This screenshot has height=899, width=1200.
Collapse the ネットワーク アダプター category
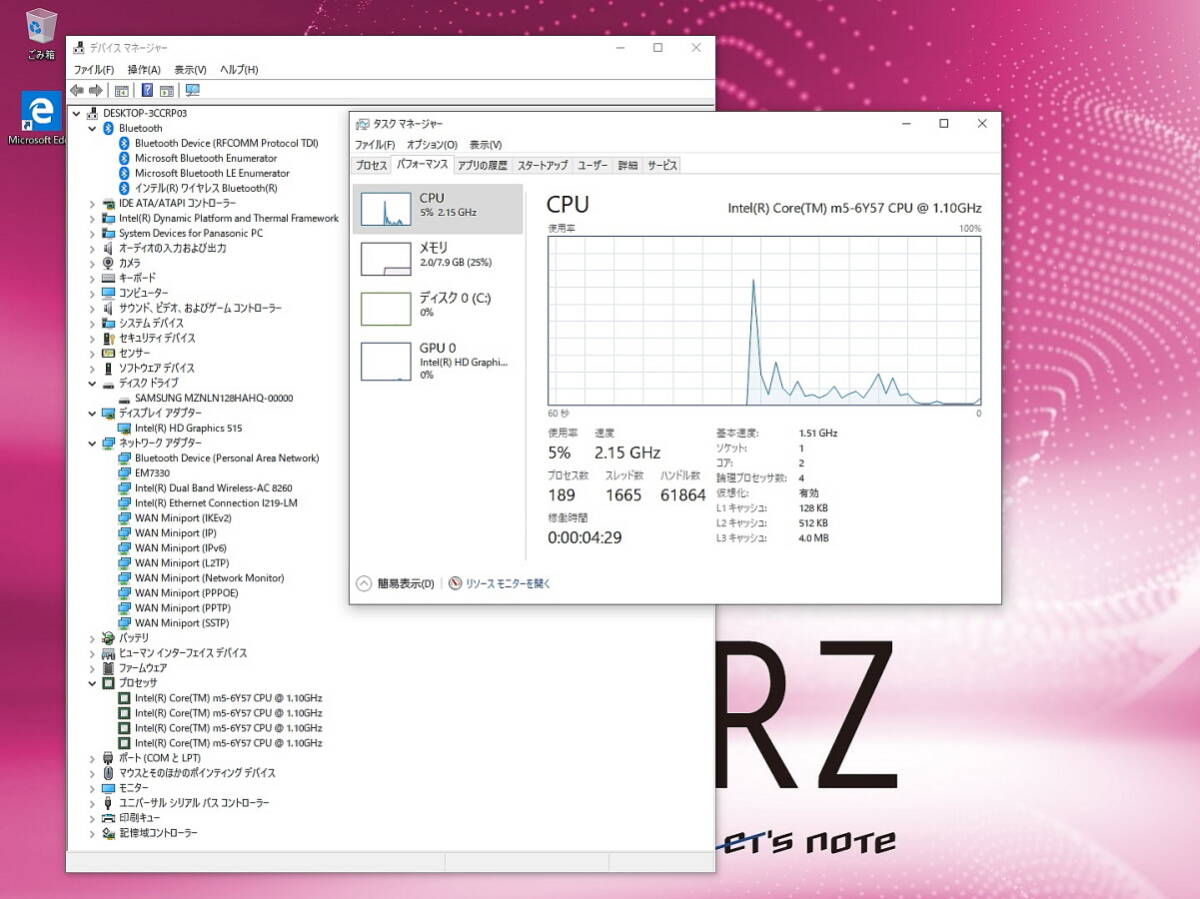(x=93, y=443)
